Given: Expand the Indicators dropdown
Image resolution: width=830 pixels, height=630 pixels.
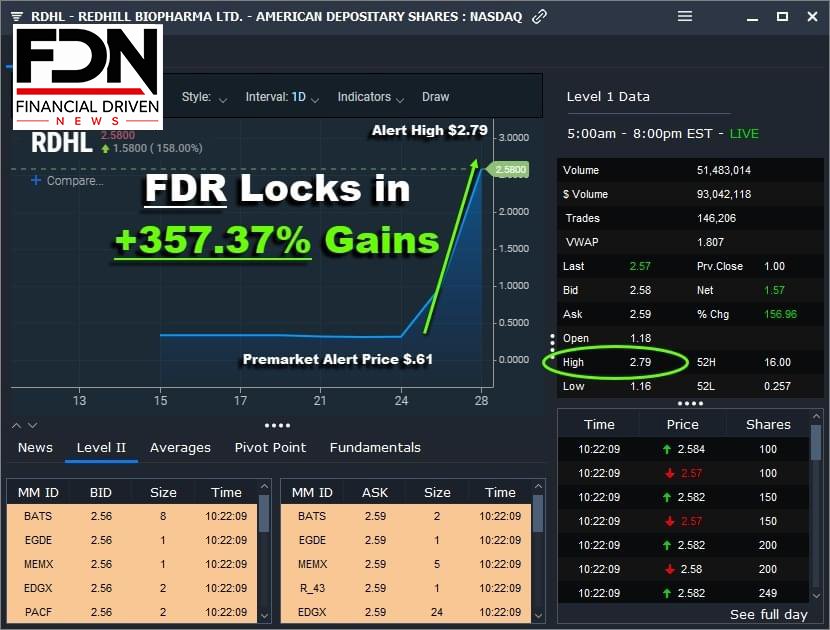Looking at the screenshot, I should point(371,97).
